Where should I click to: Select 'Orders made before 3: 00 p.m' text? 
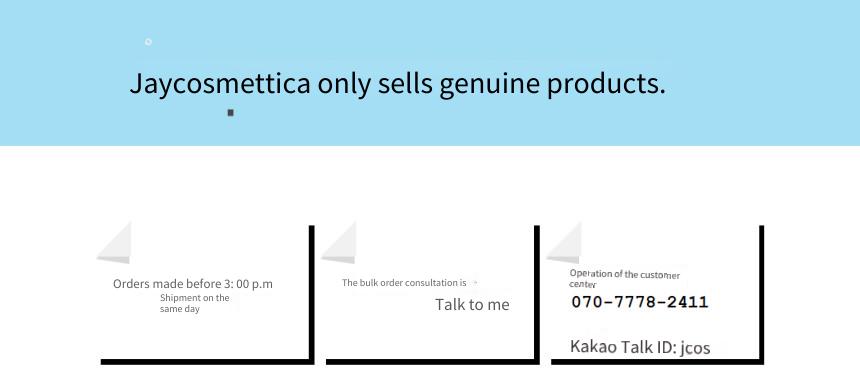[x=193, y=284]
